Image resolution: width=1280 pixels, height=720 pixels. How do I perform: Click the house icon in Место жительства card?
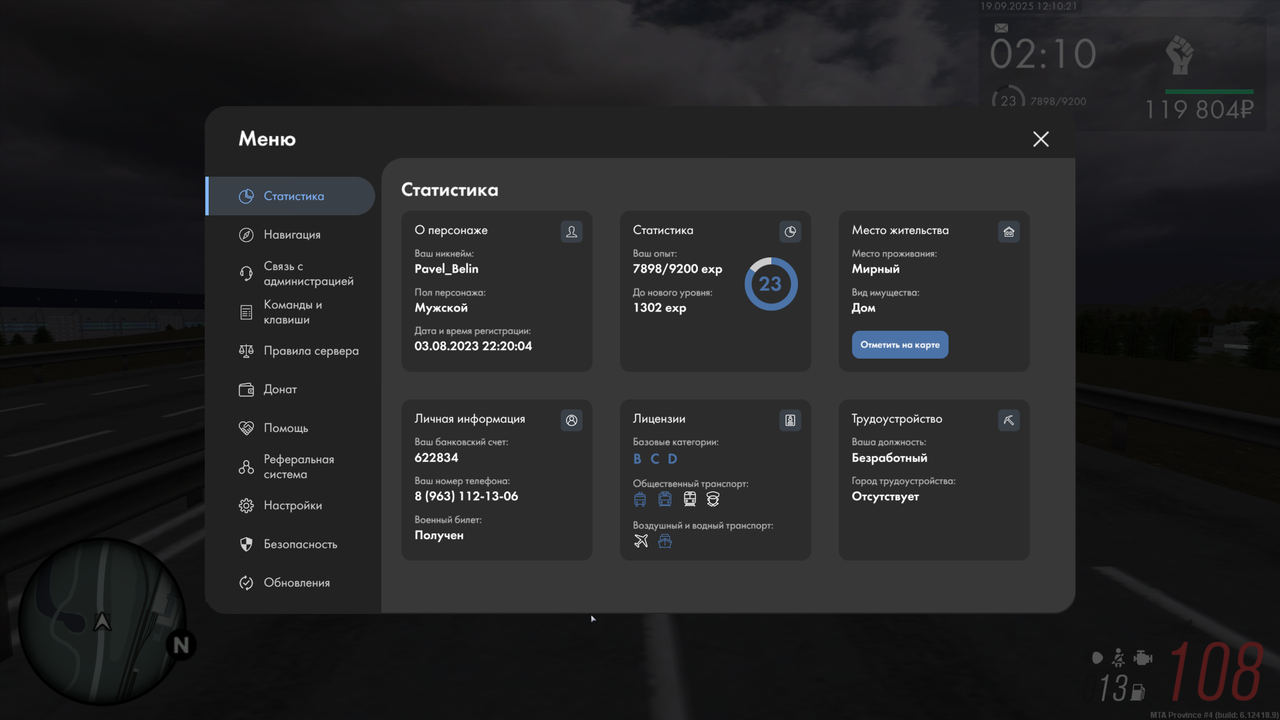pos(1009,231)
